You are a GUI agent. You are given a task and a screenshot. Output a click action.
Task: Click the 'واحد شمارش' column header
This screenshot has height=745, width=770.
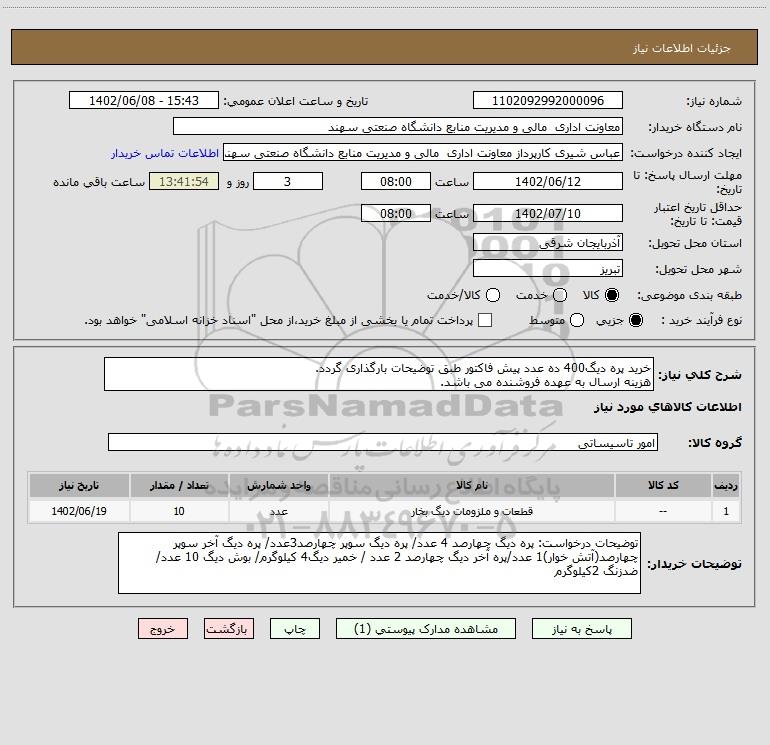(278, 485)
